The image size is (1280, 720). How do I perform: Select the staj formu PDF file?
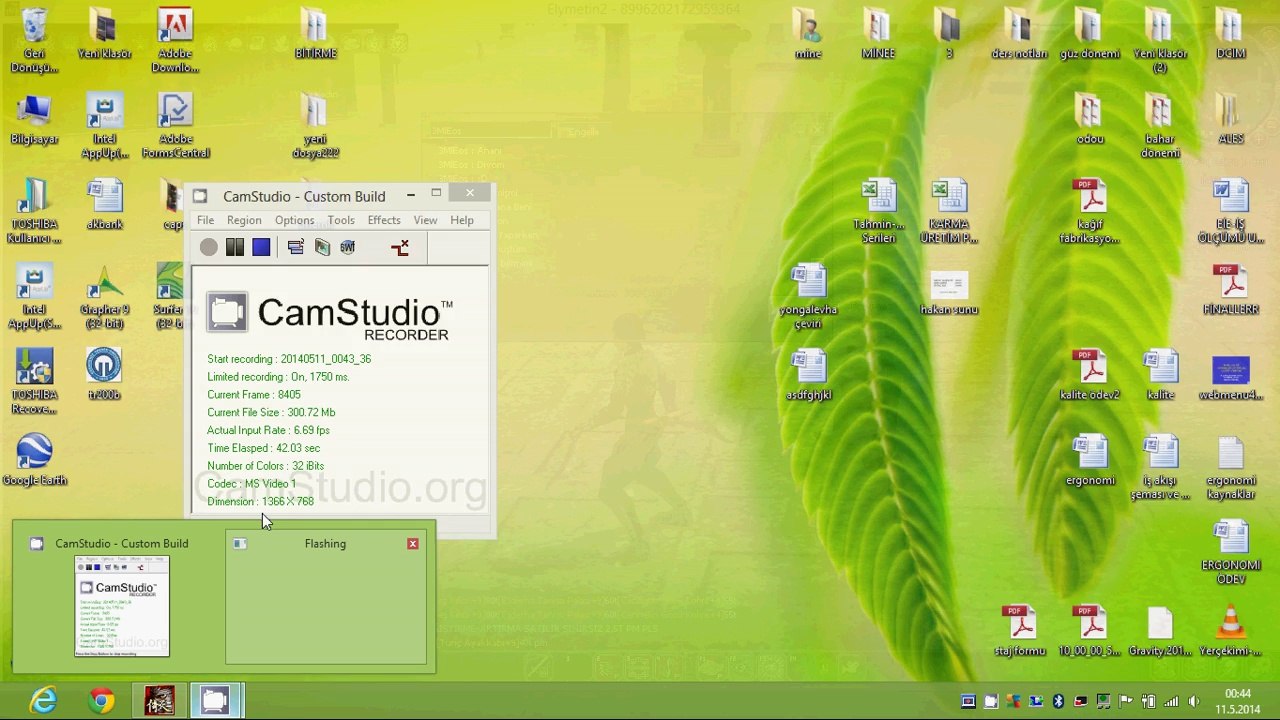click(x=1019, y=631)
